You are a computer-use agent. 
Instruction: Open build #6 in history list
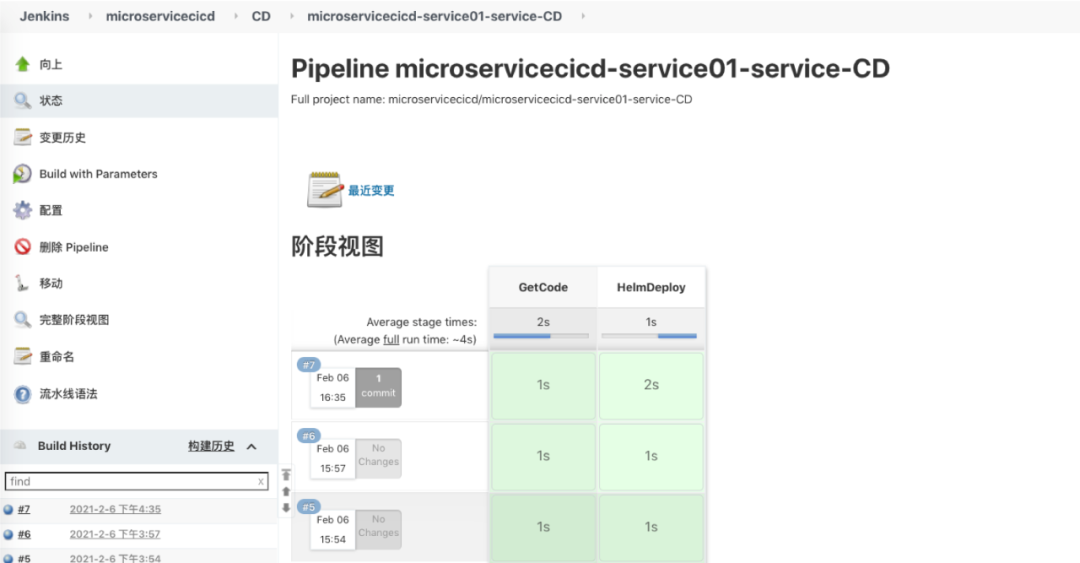click(24, 534)
